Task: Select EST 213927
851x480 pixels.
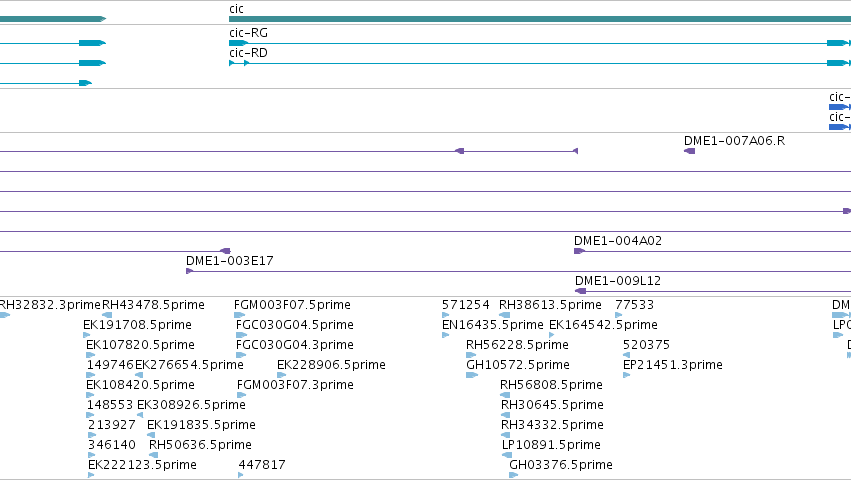Action: point(111,425)
